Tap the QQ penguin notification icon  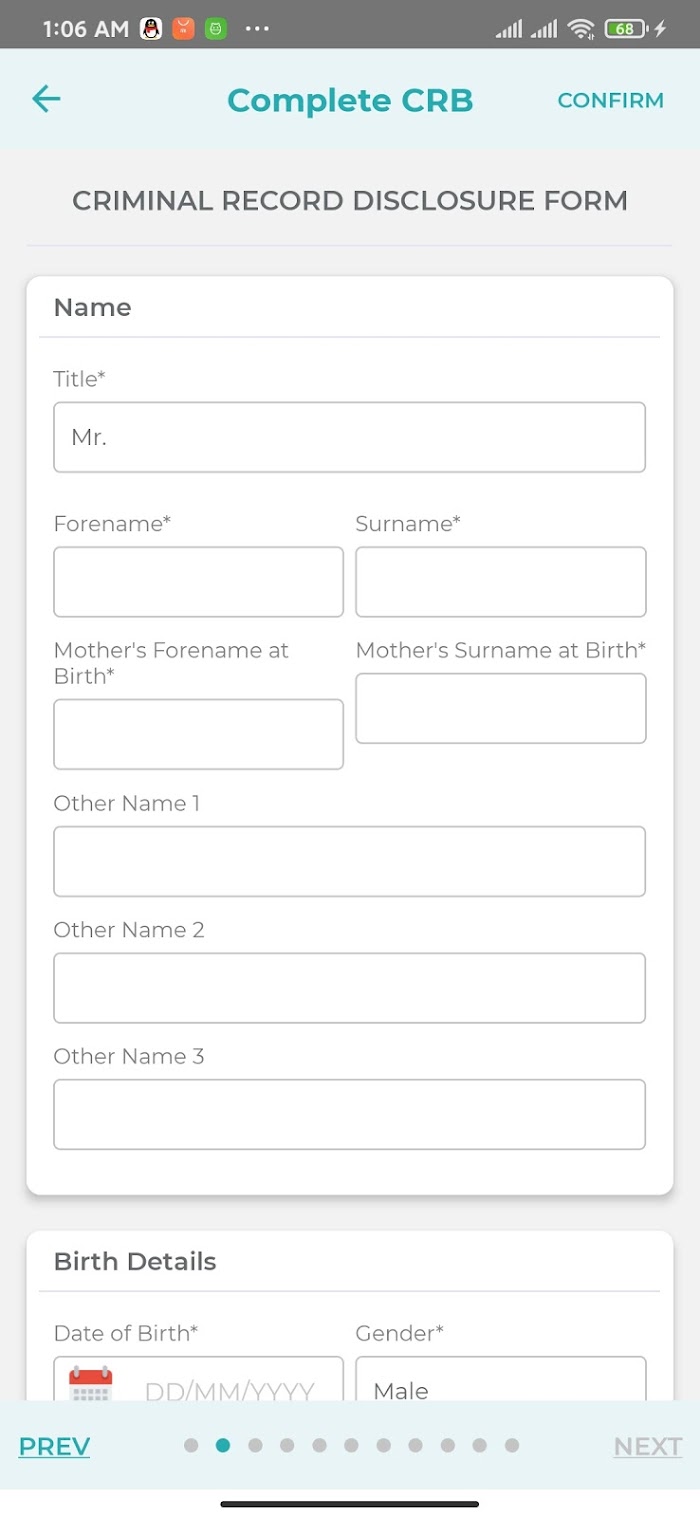click(151, 29)
